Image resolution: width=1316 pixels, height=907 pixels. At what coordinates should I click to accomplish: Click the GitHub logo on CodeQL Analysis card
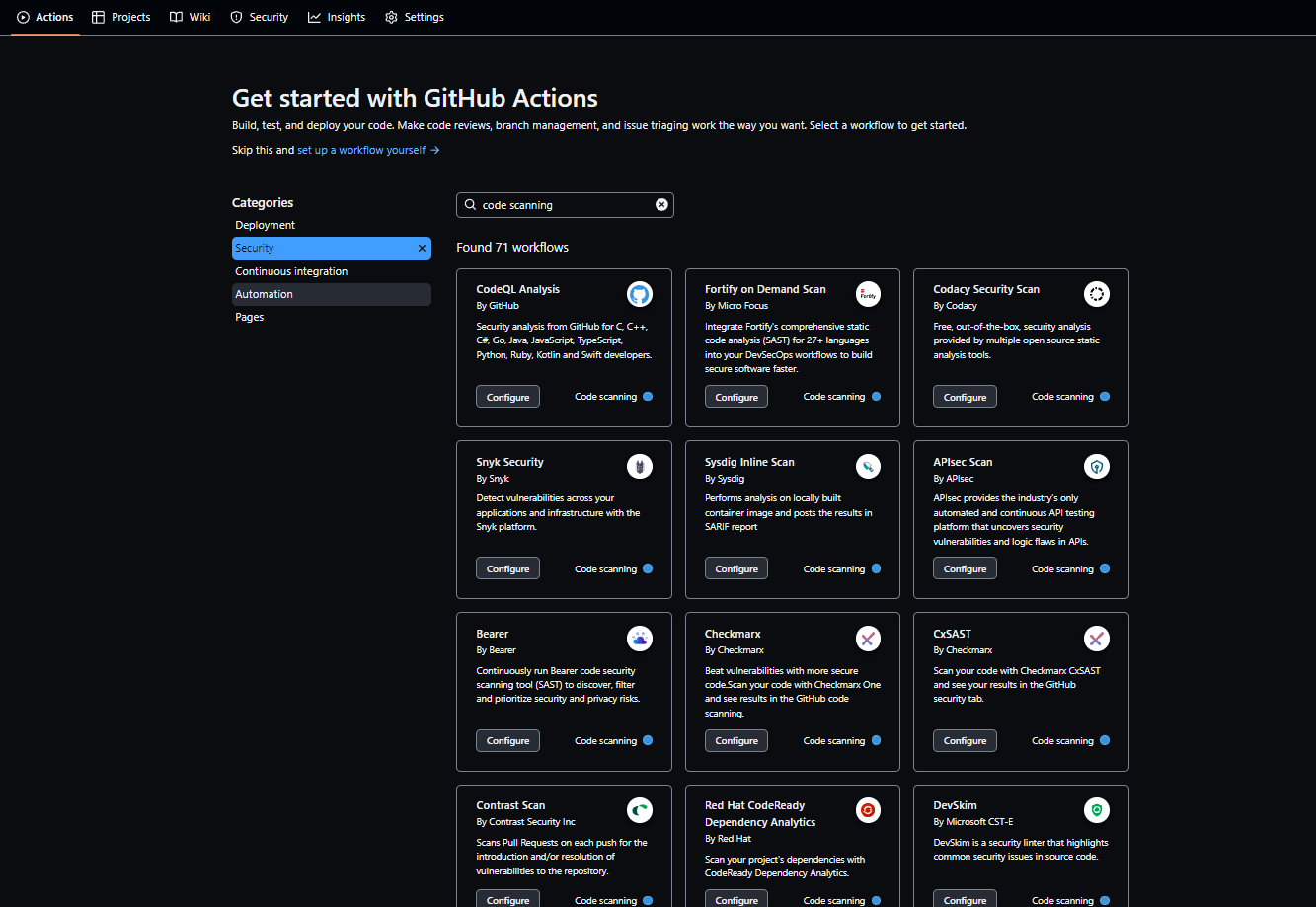click(640, 294)
